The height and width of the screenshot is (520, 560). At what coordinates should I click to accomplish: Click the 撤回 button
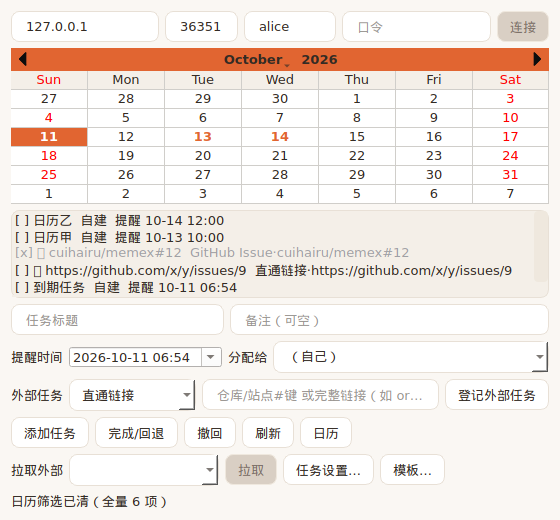pyautogui.click(x=210, y=433)
